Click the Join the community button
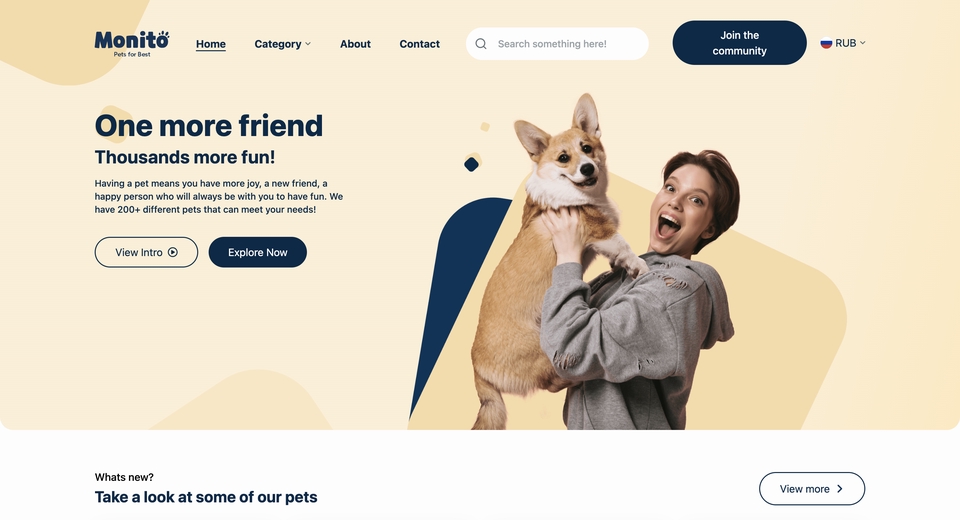This screenshot has height=520, width=960. [739, 43]
